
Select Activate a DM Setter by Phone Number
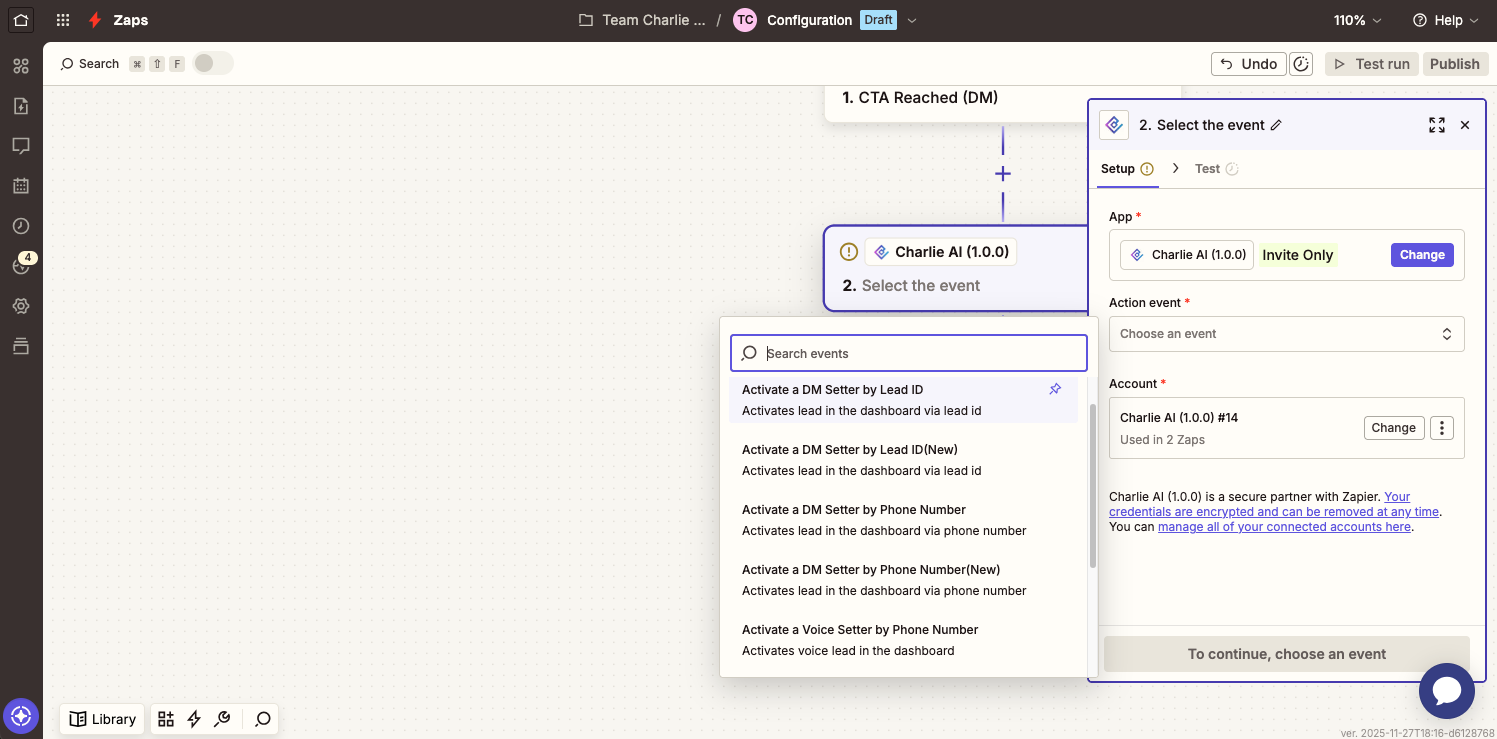tap(904, 520)
